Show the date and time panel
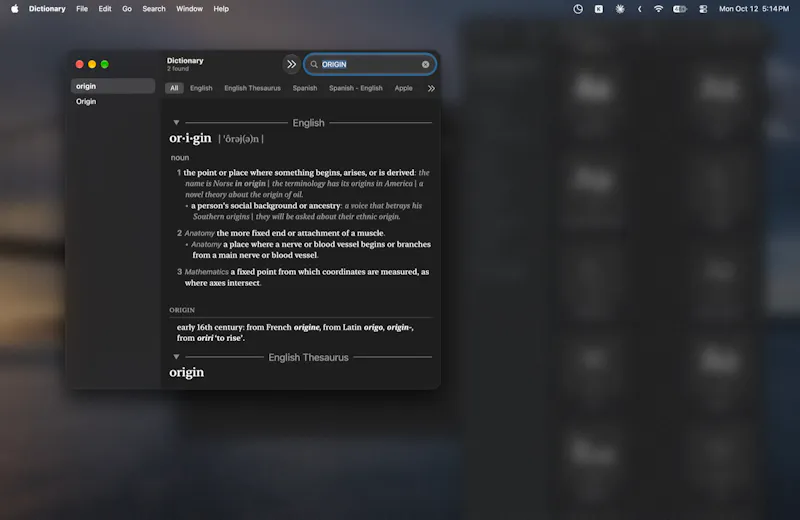Image resolution: width=800 pixels, height=520 pixels. 754,9
